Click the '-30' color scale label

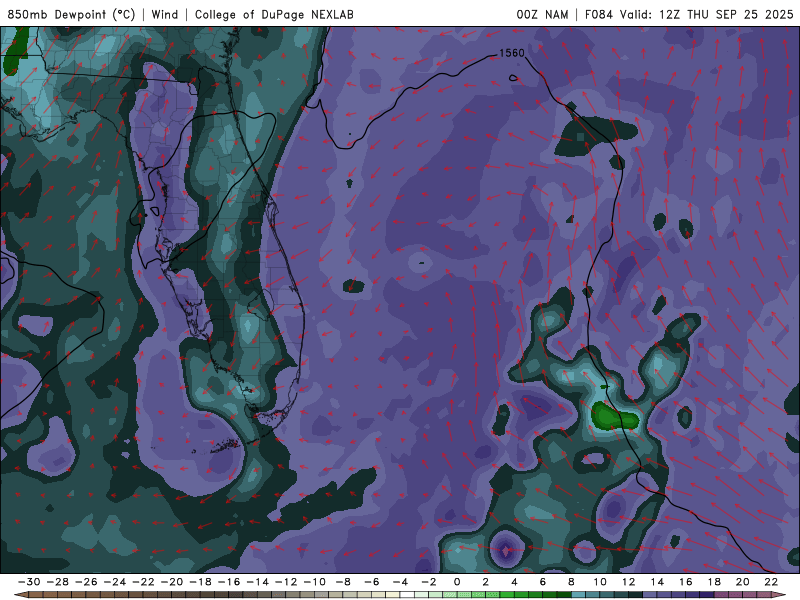(29, 582)
